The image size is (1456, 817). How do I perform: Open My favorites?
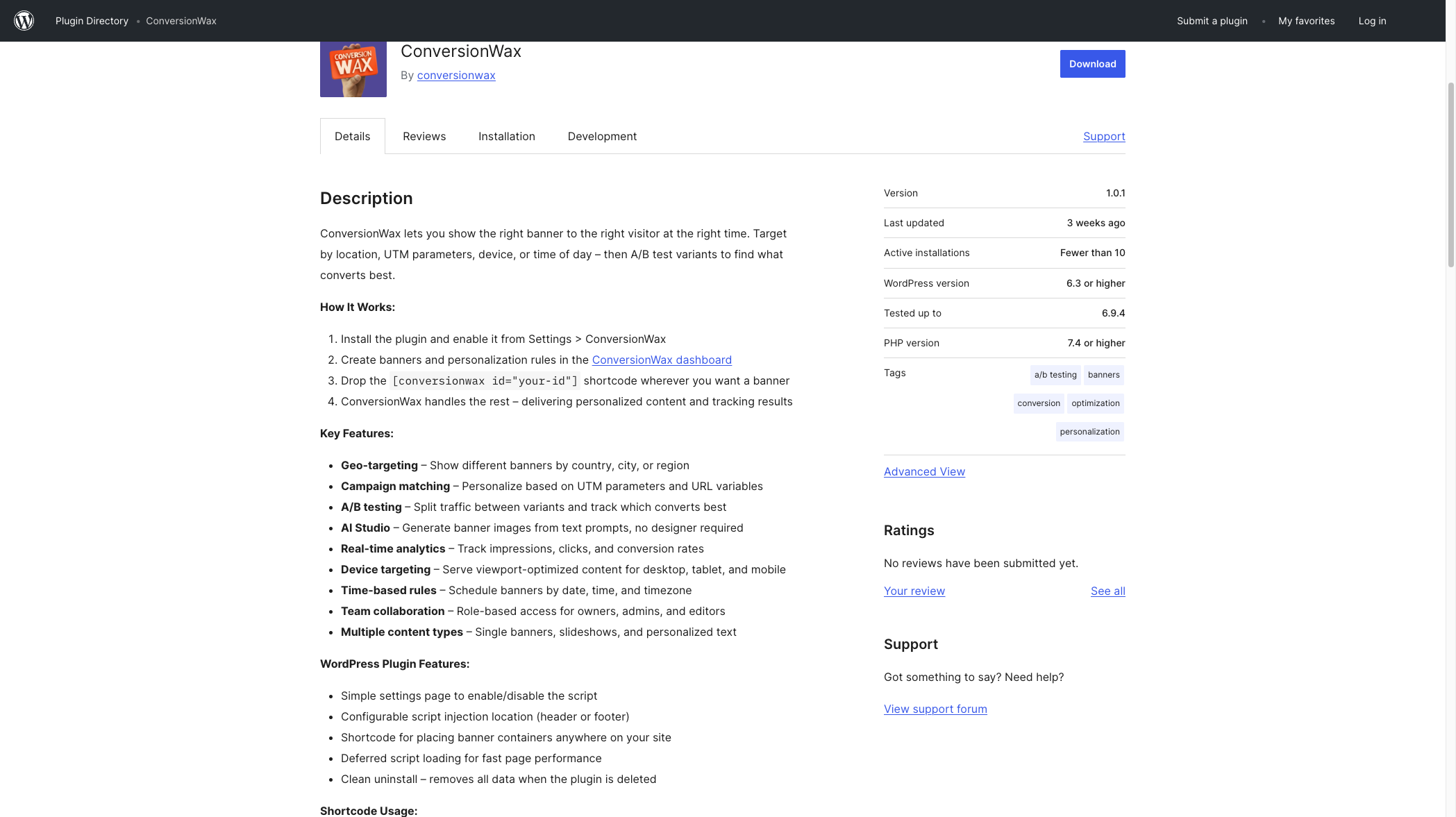1305,21
